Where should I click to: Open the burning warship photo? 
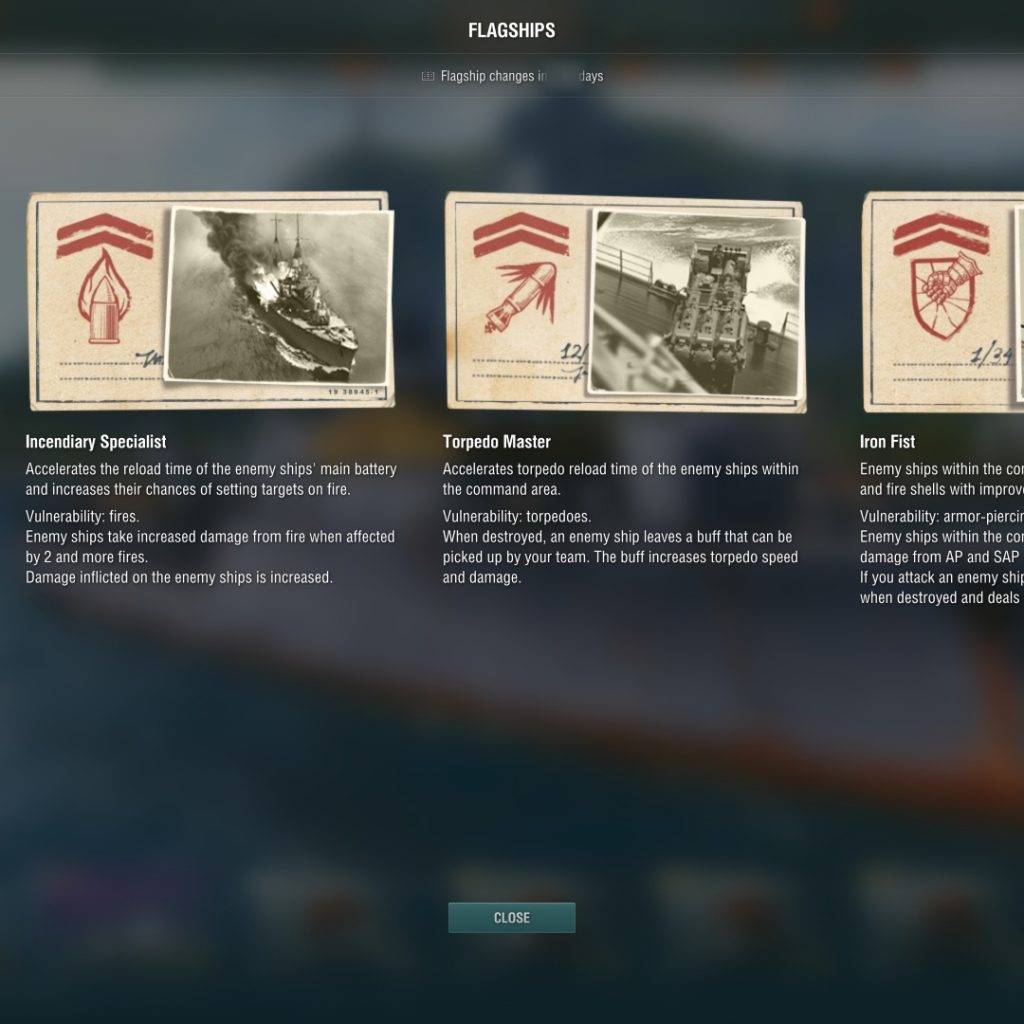pos(279,295)
